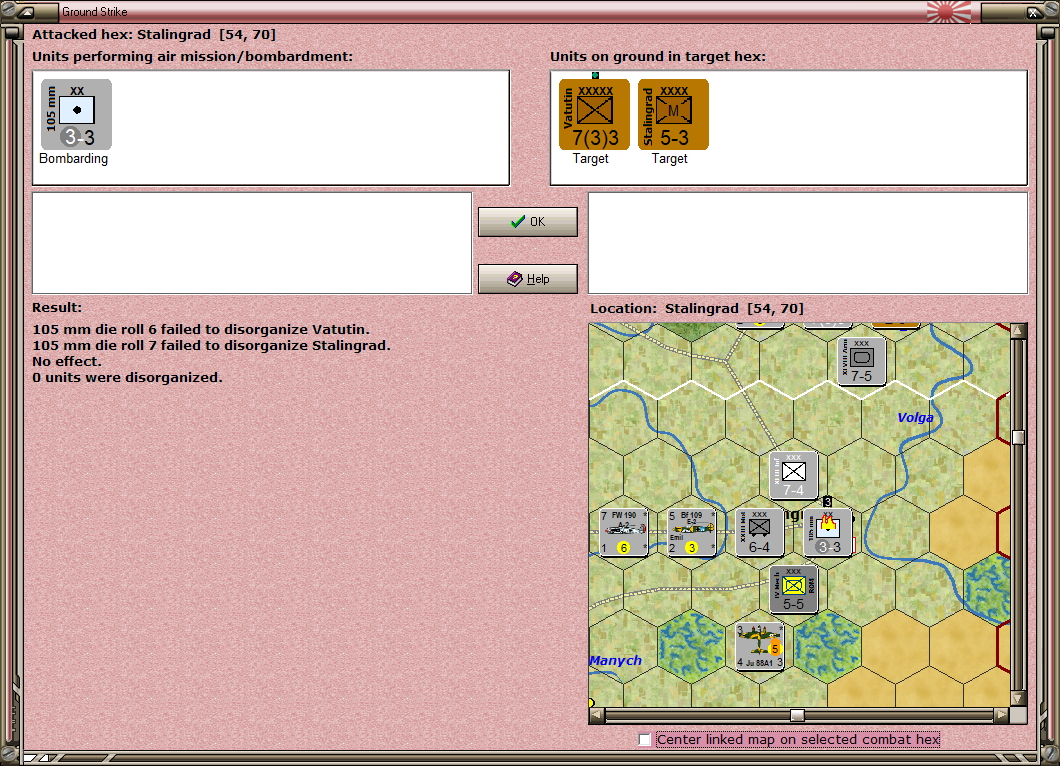Select the Vatutin 7(3)3 target unit
1060x766 pixels.
[594, 114]
